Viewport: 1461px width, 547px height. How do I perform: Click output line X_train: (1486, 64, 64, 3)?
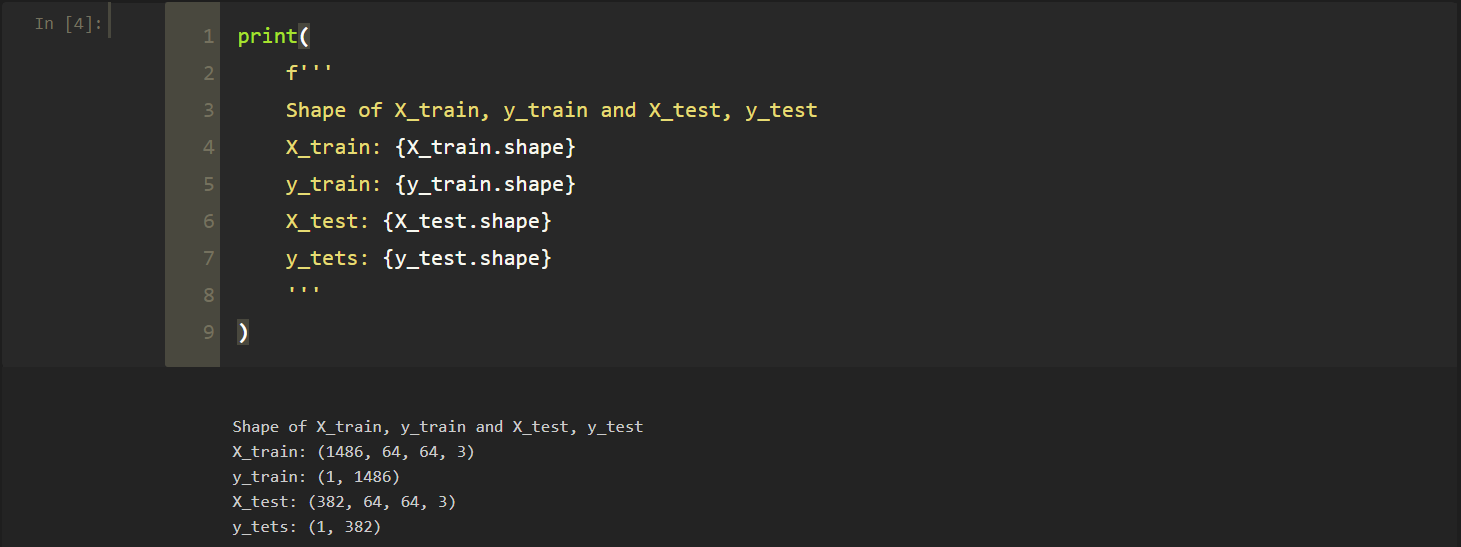click(353, 452)
